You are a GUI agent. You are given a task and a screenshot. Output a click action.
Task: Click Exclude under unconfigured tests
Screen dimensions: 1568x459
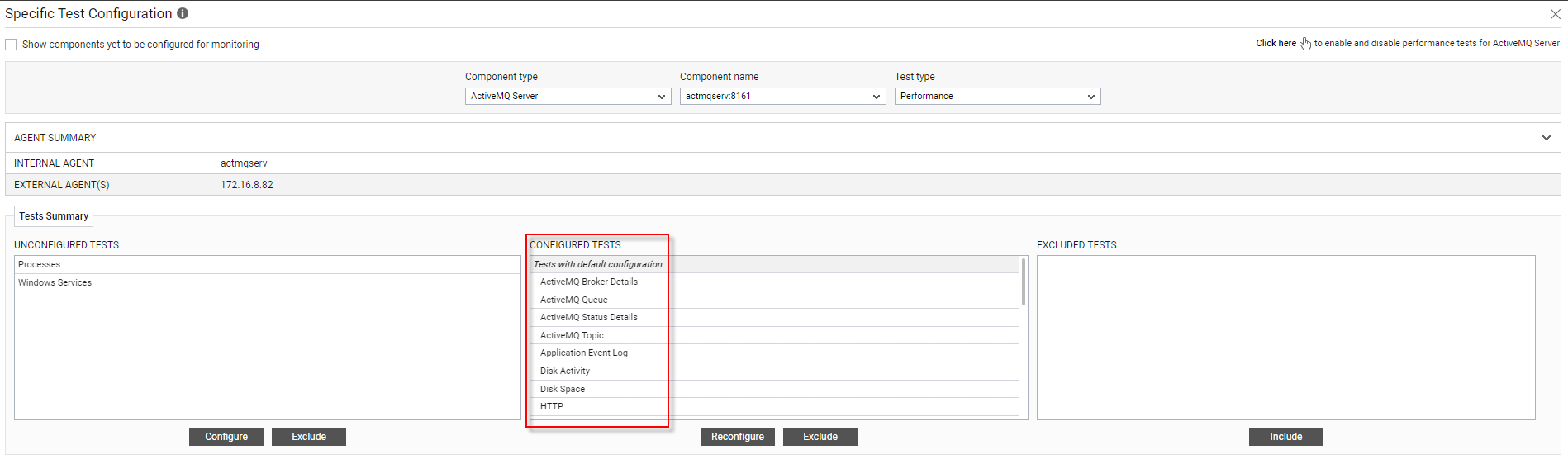pos(309,437)
